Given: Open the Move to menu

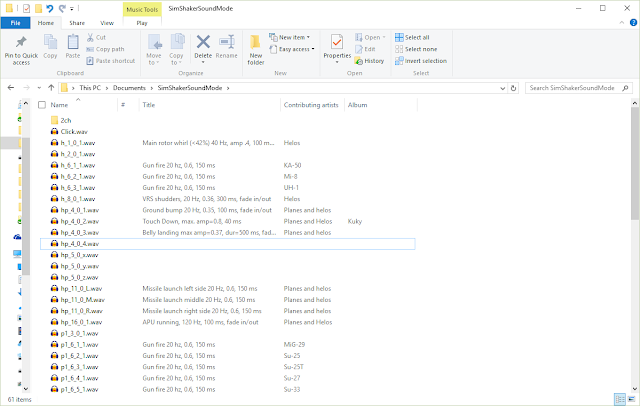Looking at the screenshot, I should coord(154,50).
